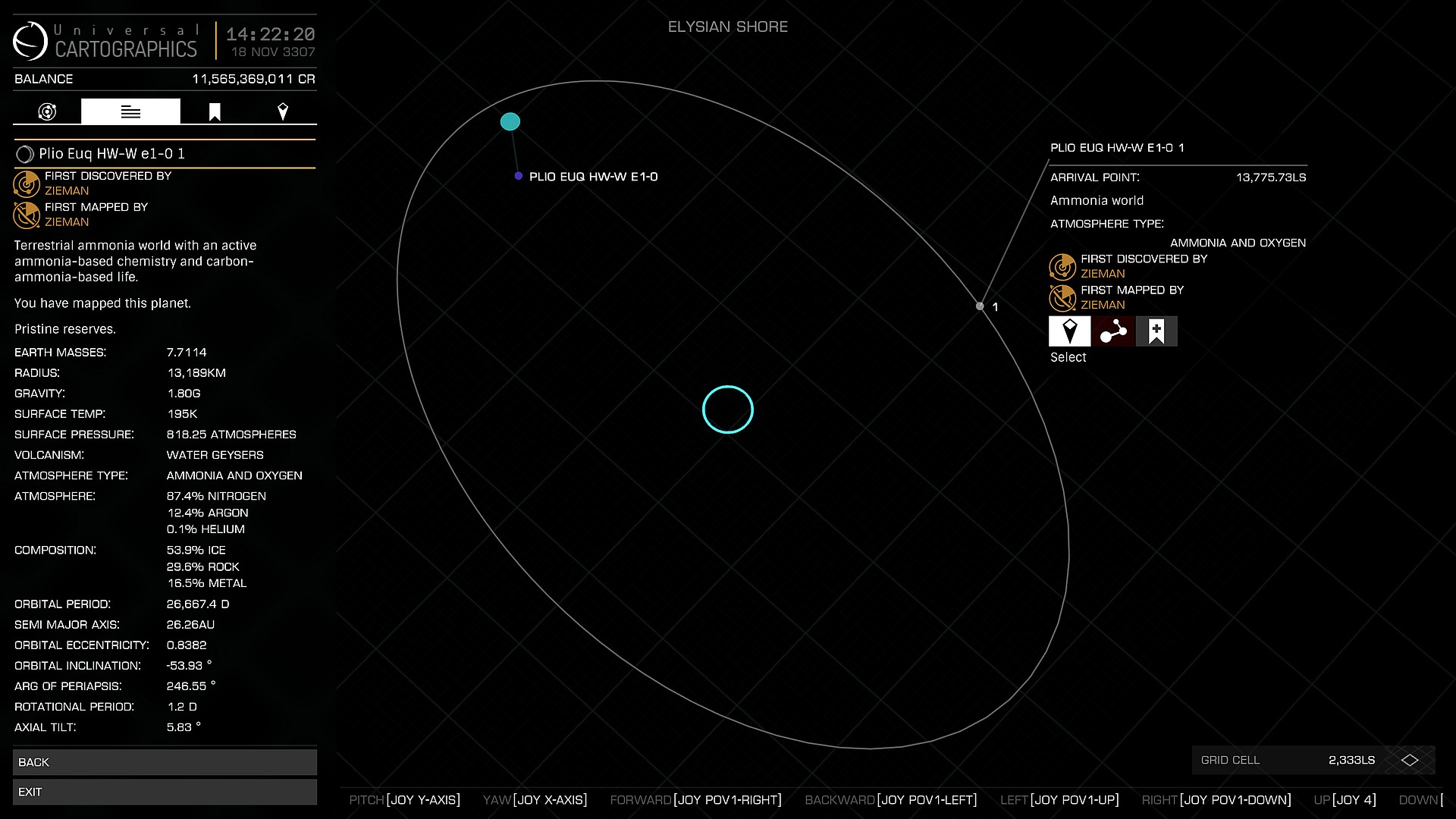Click the ELYSIAN SHORE region title
The image size is (1456, 819).
pos(728,27)
